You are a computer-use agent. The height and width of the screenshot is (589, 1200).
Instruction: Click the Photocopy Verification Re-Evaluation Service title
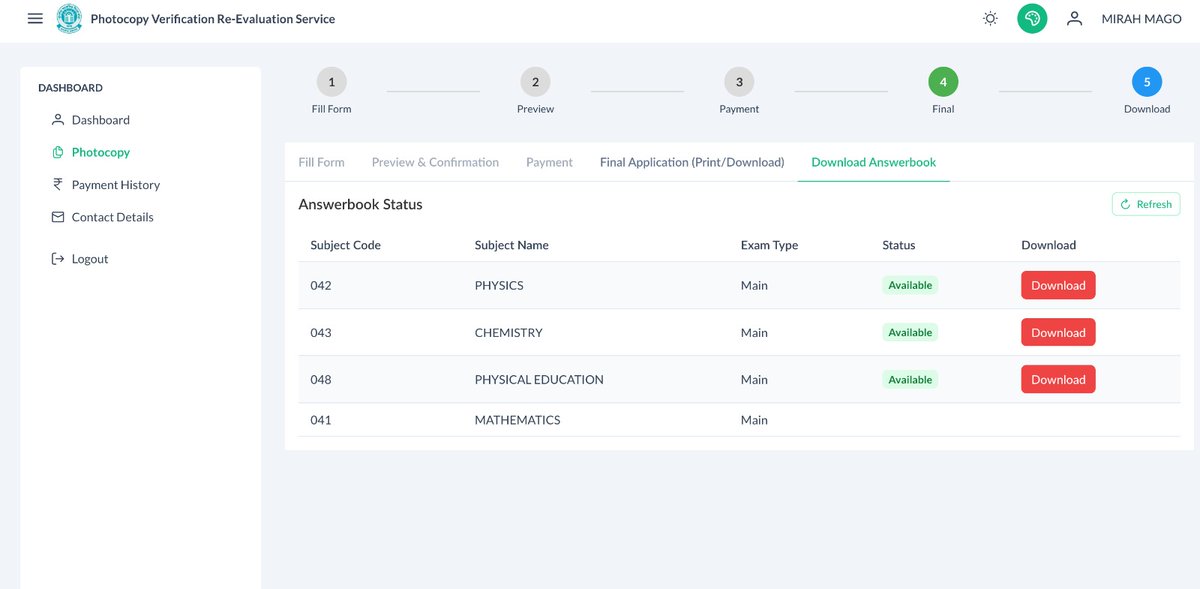coord(213,19)
